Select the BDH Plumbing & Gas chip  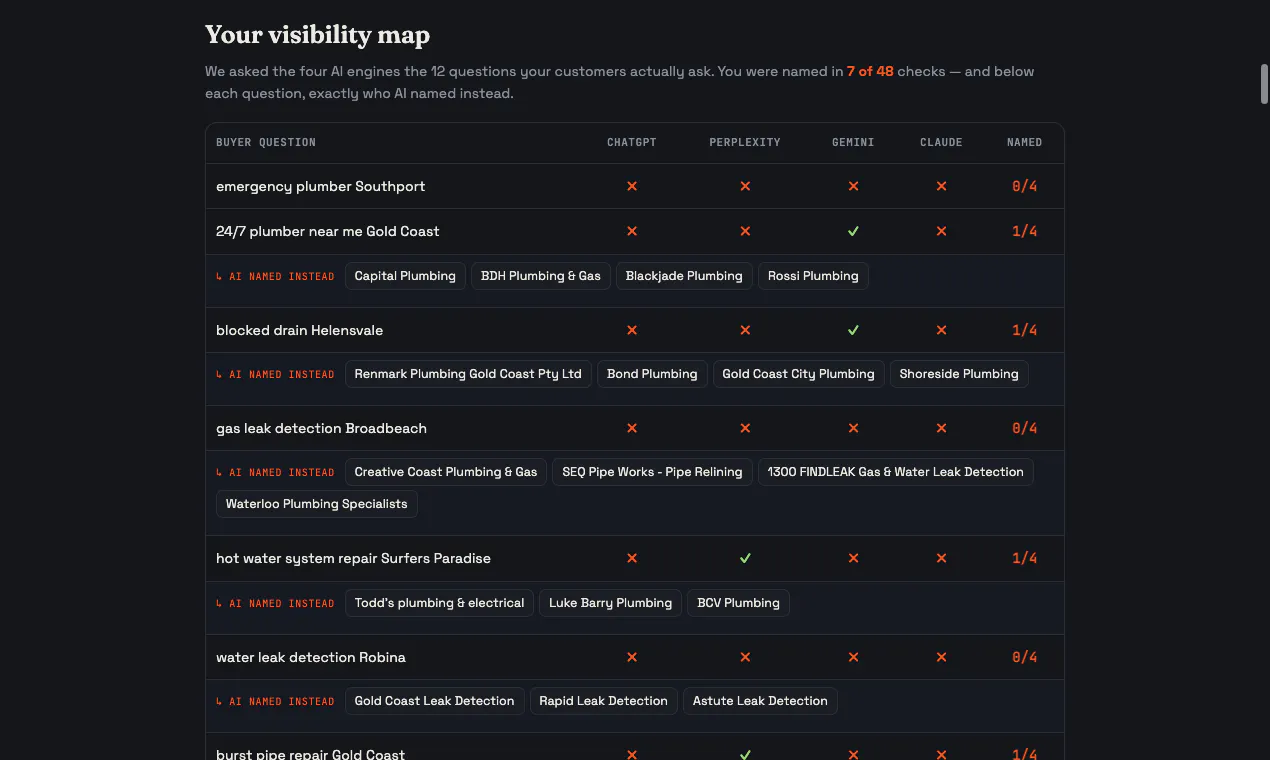coord(541,276)
